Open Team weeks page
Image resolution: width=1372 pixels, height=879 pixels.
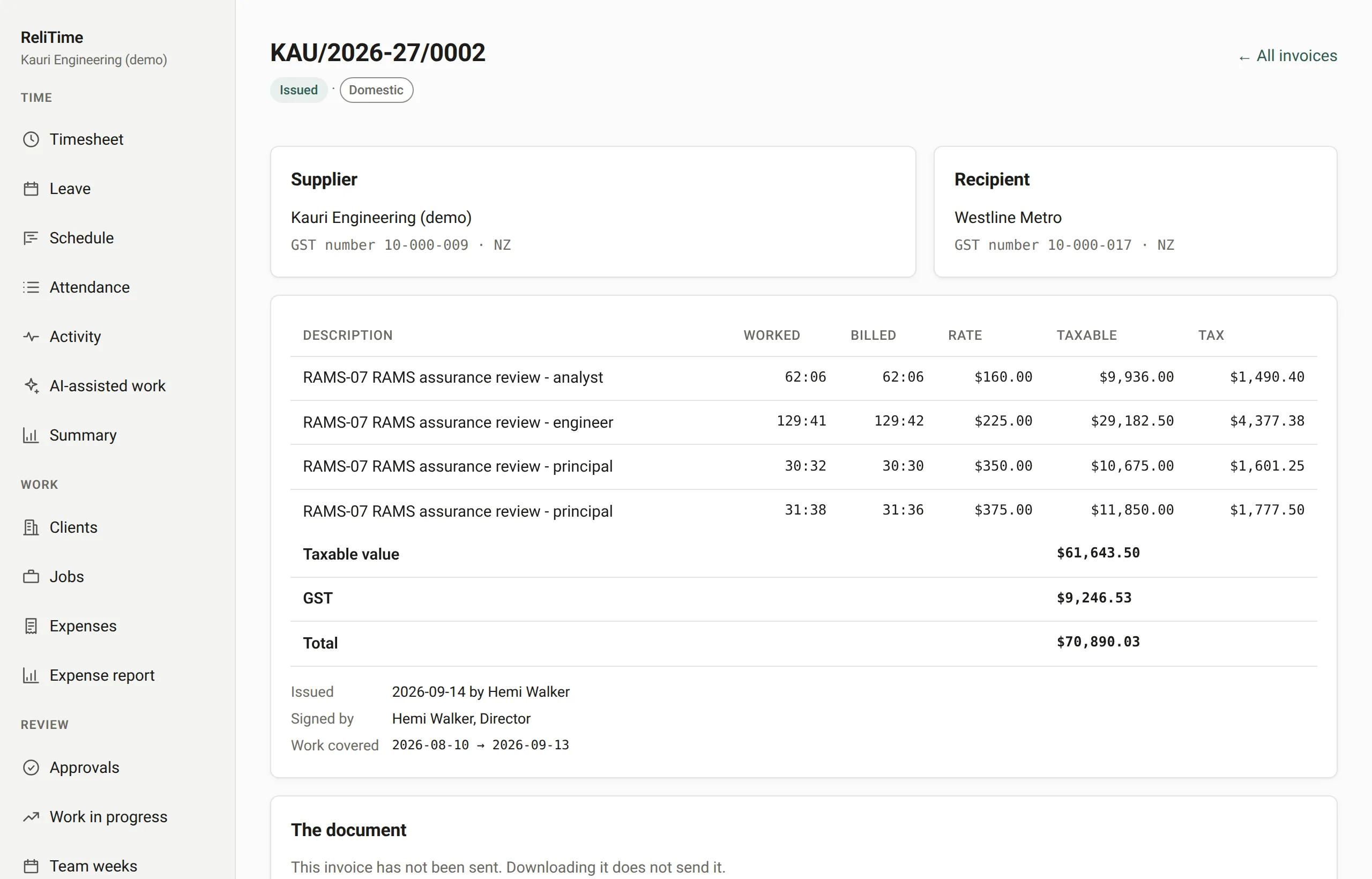click(x=94, y=866)
